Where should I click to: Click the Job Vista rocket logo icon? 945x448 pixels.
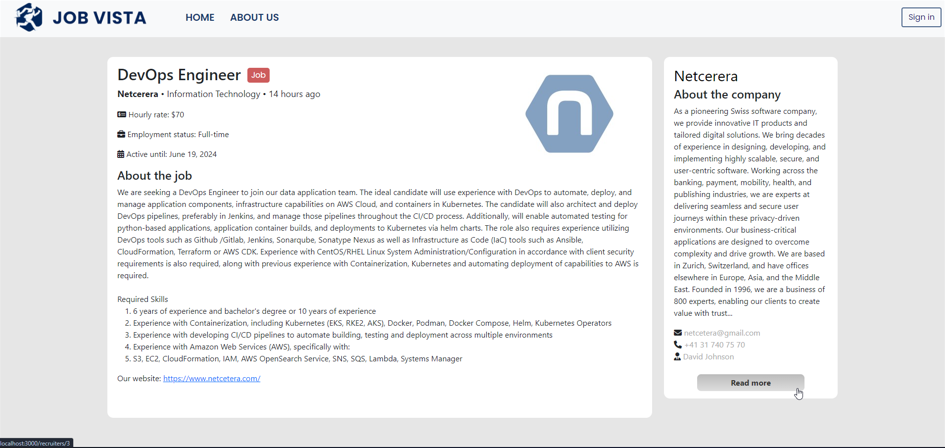(29, 17)
